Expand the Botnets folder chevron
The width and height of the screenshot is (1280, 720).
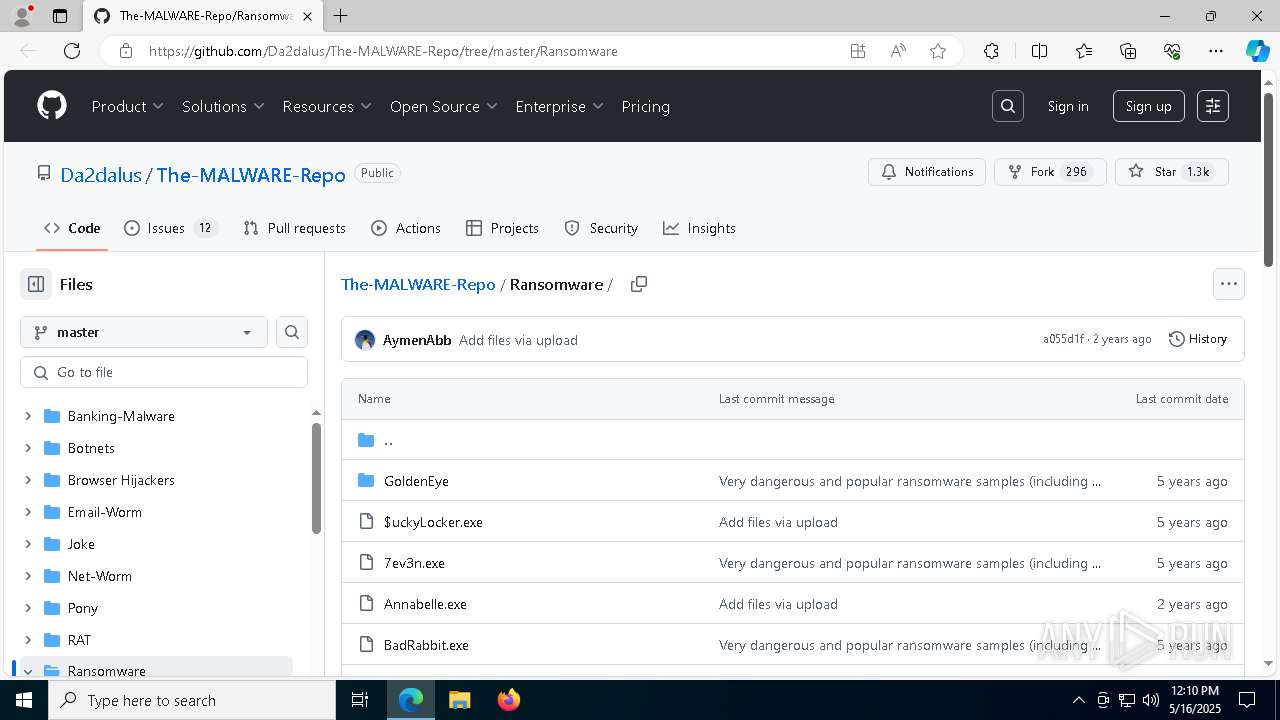click(28, 448)
